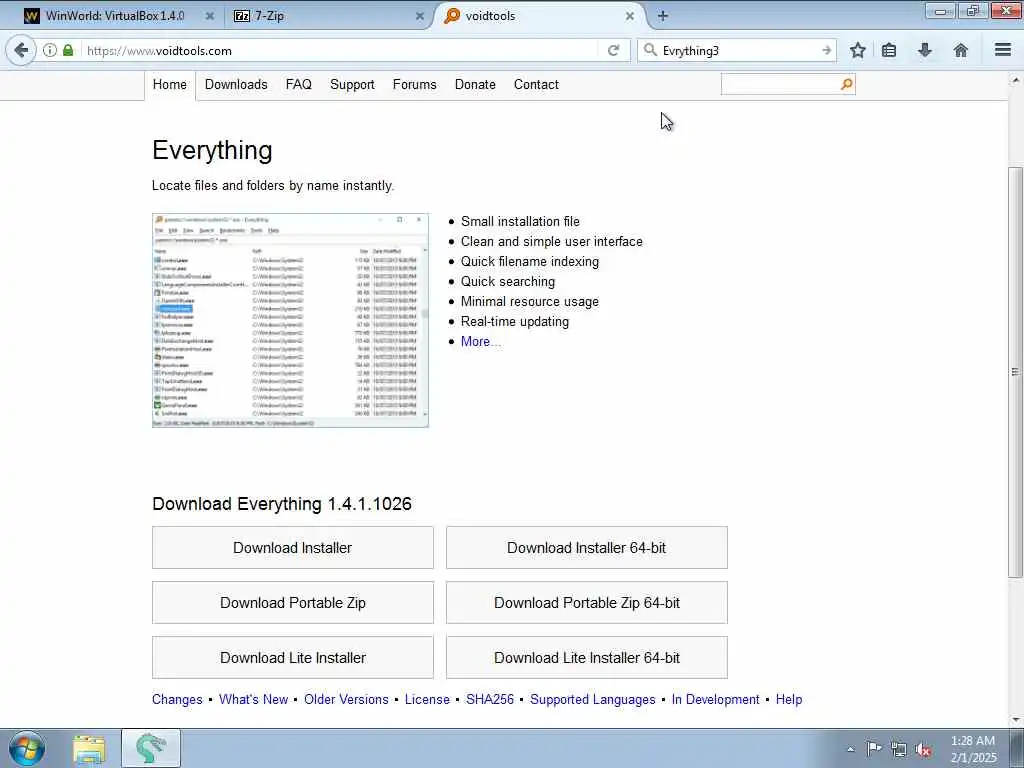Reload the page with refresh icon
Image resolution: width=1024 pixels, height=768 pixels.
click(x=613, y=50)
